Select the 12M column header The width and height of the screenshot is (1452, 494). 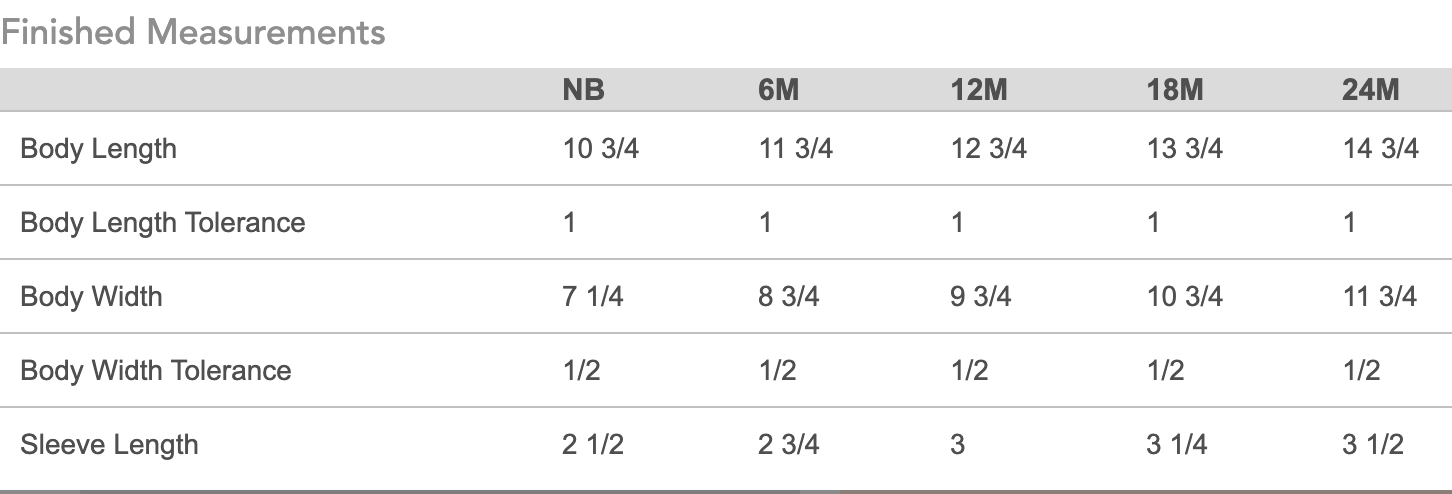[x=978, y=91]
